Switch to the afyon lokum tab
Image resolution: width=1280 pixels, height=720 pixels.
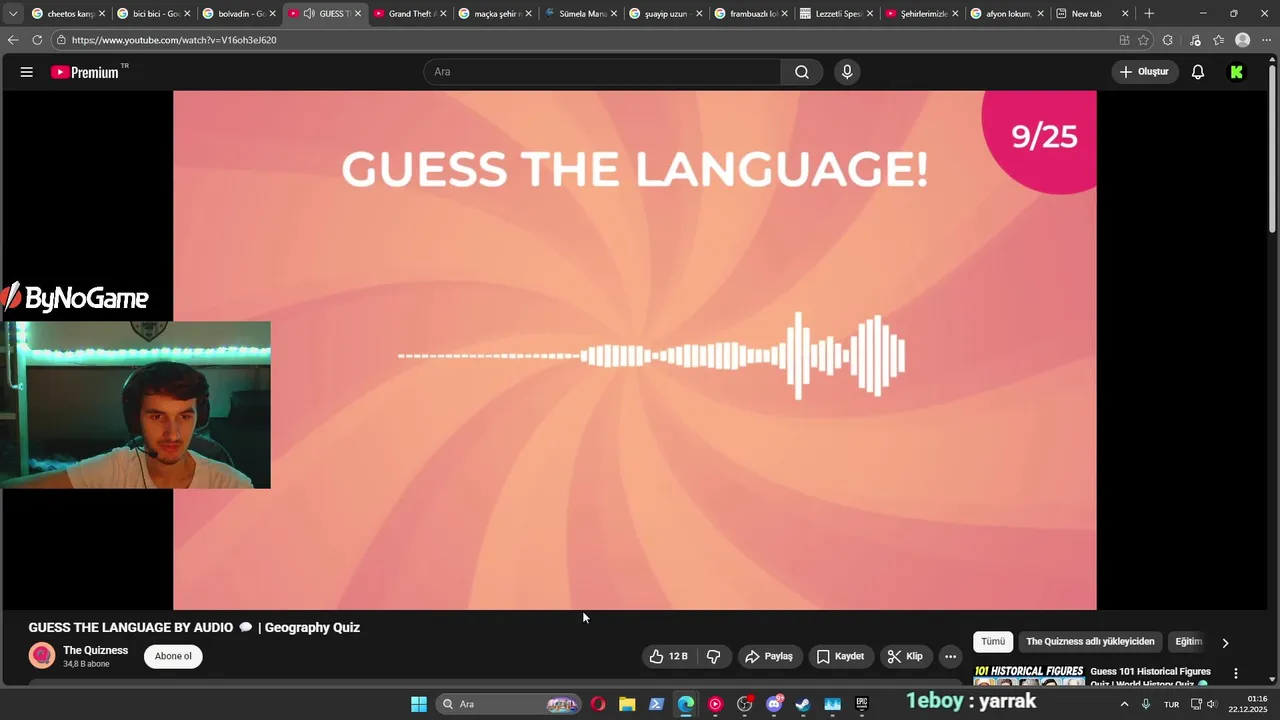coord(1005,14)
